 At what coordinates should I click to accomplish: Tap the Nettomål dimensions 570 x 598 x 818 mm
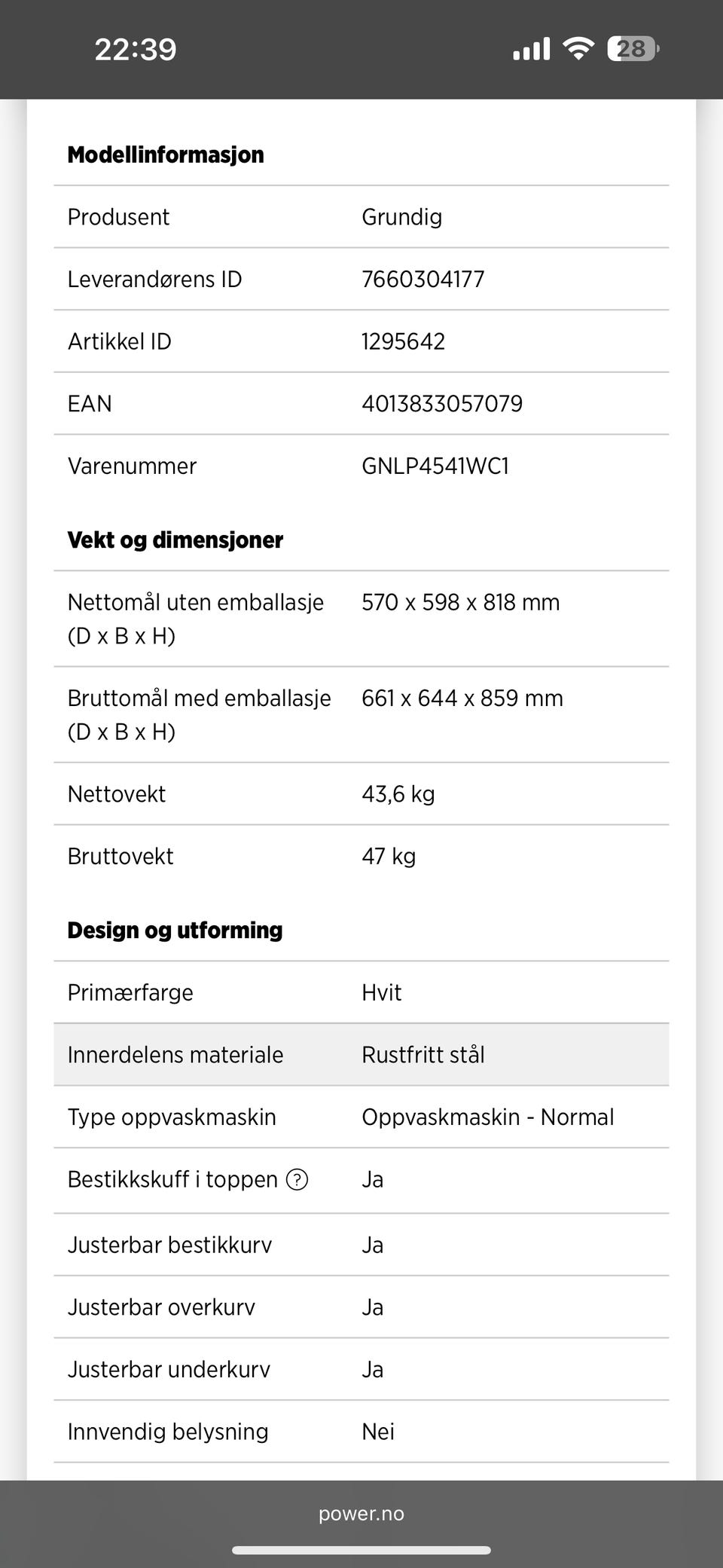[x=461, y=603]
